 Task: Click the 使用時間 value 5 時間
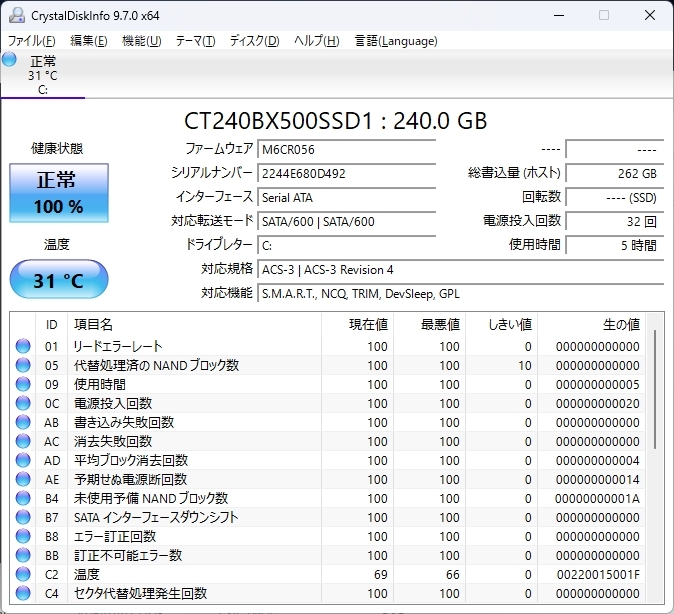point(615,246)
